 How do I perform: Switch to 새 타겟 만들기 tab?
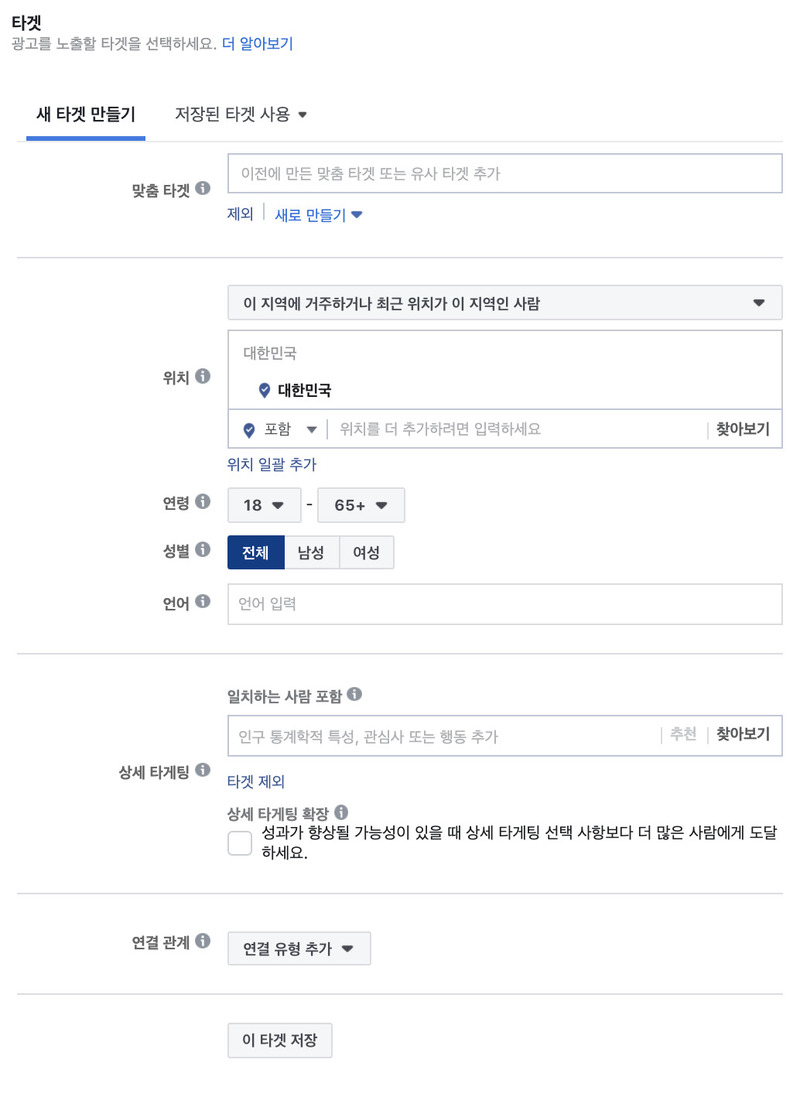(x=86, y=114)
